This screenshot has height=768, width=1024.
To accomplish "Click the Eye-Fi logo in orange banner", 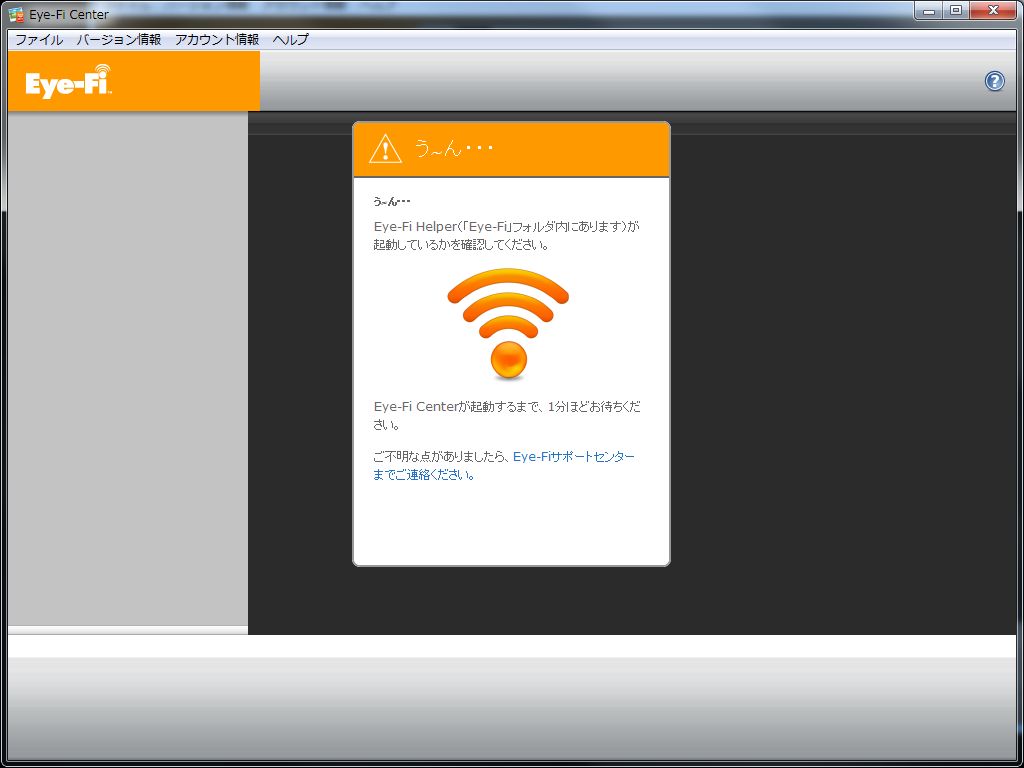I will (69, 82).
